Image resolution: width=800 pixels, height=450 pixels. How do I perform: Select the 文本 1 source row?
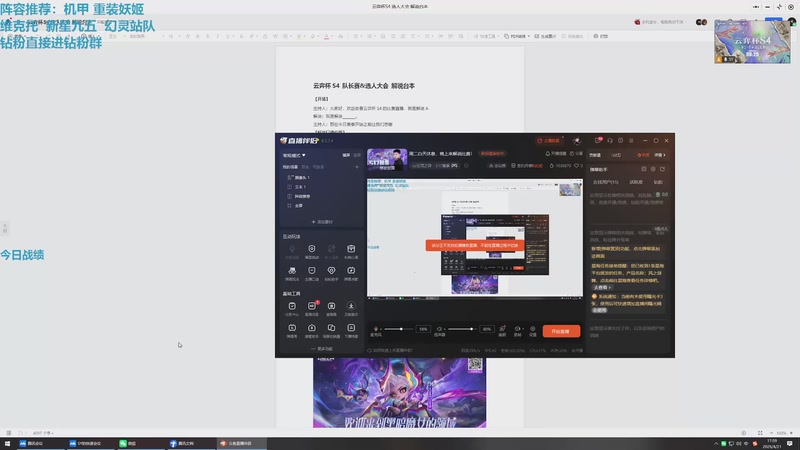point(321,187)
